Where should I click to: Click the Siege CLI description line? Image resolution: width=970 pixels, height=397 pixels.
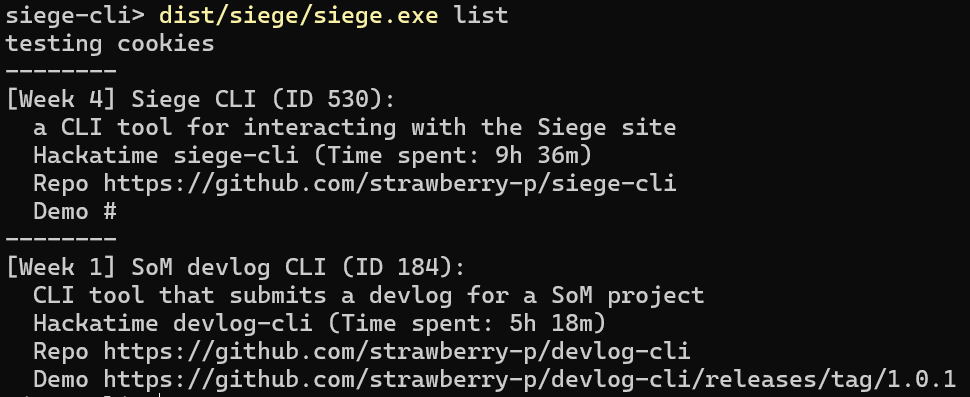click(354, 127)
